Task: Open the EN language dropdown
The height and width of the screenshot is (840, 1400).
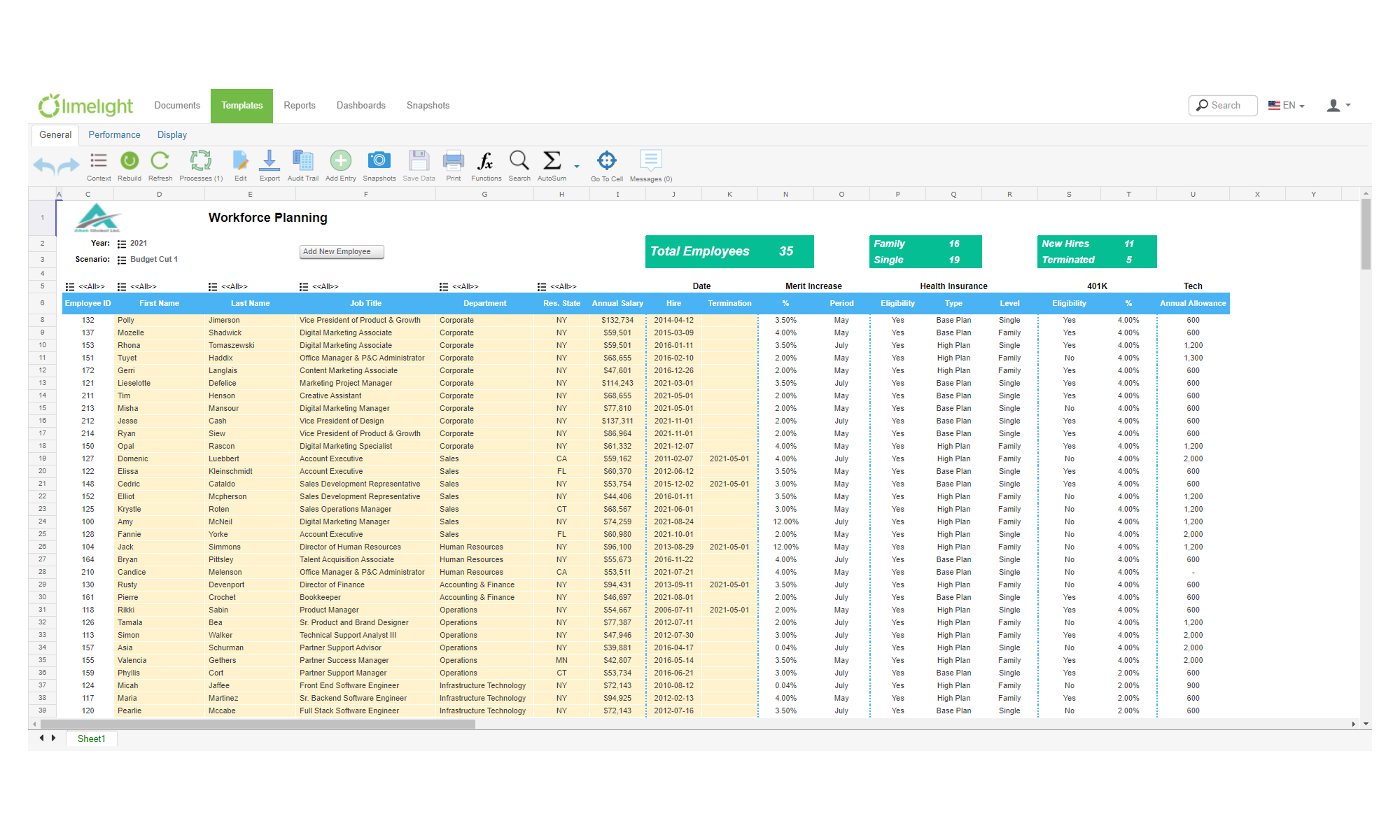Action: tap(1287, 105)
